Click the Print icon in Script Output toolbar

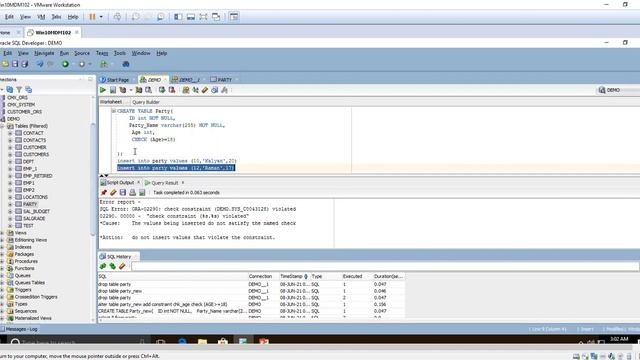133,192
